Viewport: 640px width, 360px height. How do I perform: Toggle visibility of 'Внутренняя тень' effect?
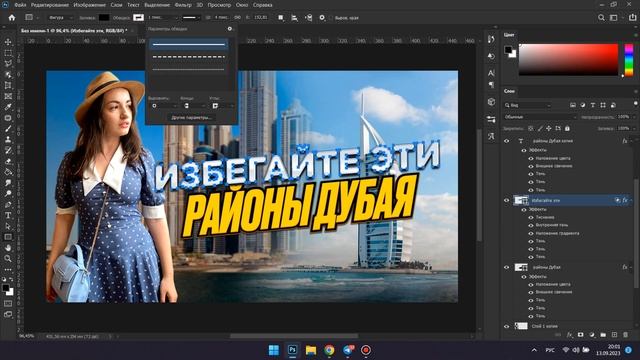(x=531, y=225)
